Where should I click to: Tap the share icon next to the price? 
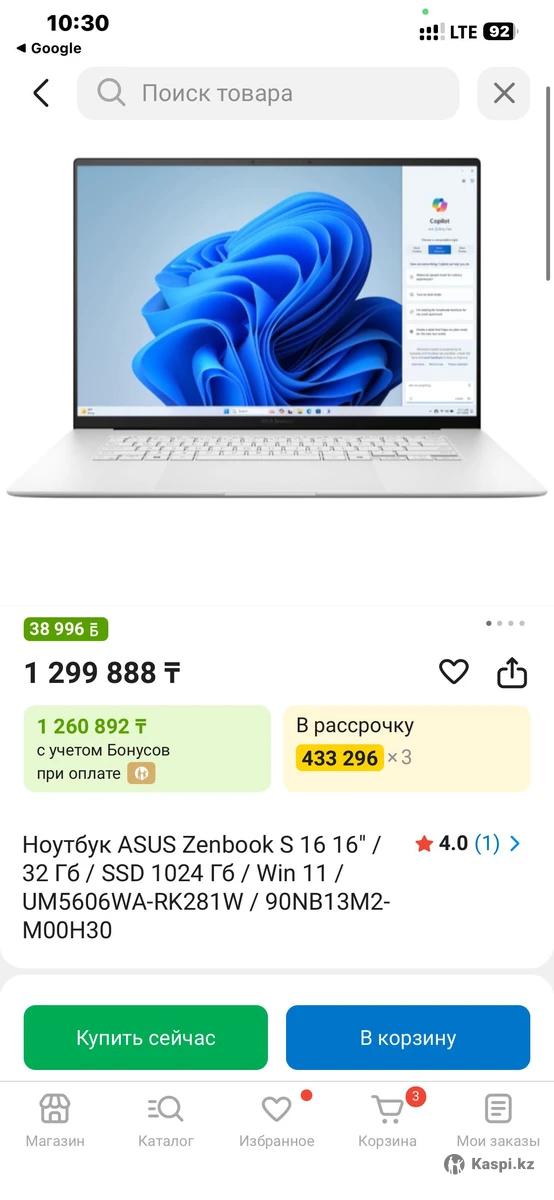pos(512,672)
